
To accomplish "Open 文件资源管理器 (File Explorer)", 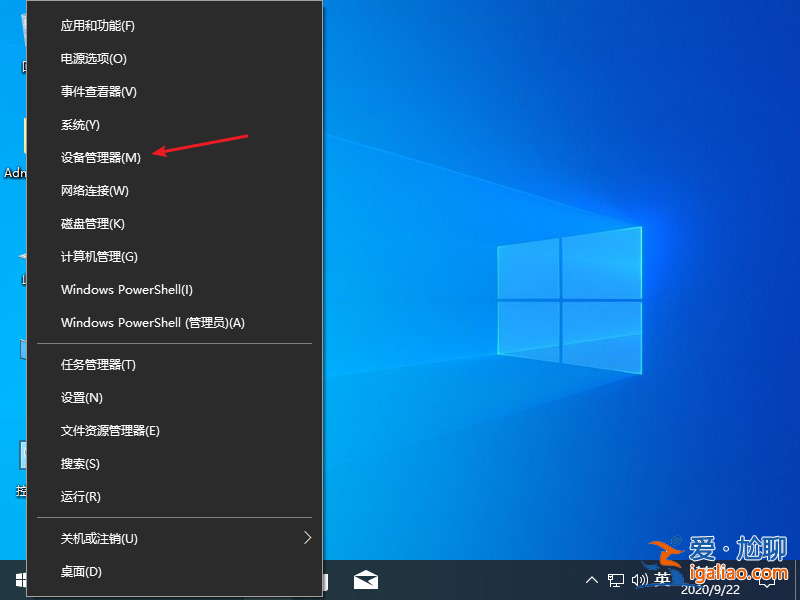I will click(x=110, y=430).
